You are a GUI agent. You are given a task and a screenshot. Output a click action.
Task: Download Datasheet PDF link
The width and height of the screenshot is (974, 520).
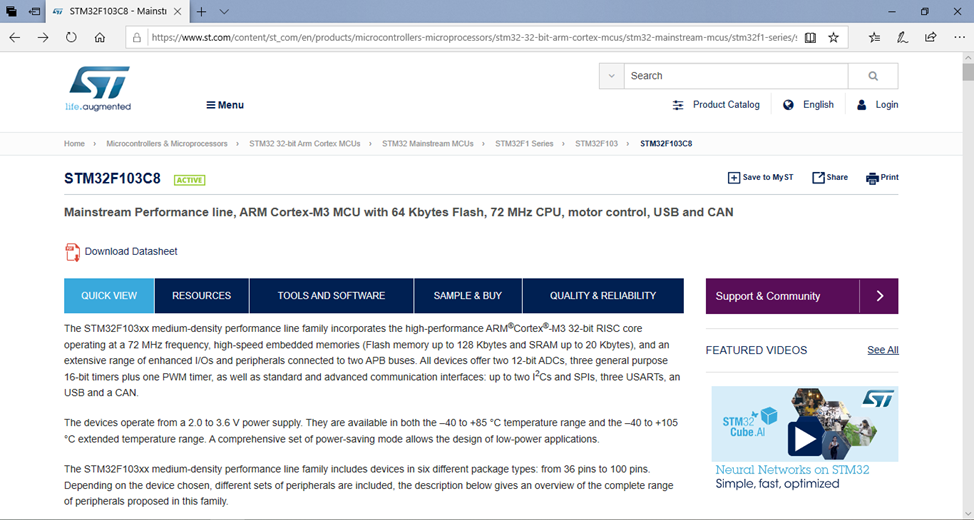[121, 252]
